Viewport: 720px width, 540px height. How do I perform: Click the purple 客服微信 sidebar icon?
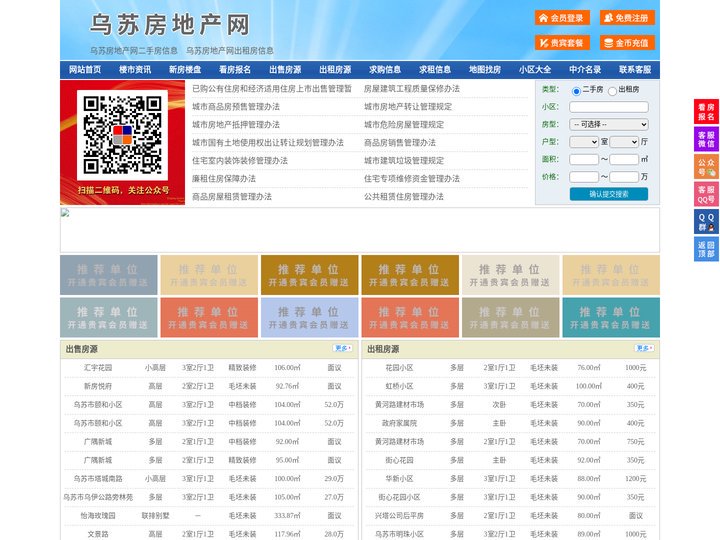point(706,139)
